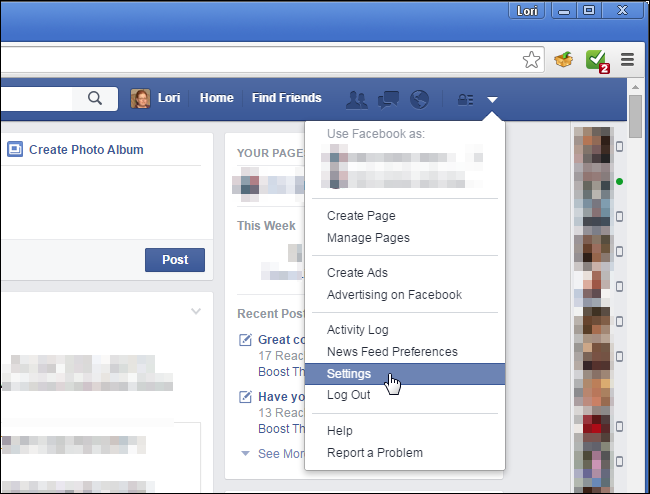The width and height of the screenshot is (650, 494).
Task: Open the green checkmark extension with badge 2
Action: [x=597, y=61]
